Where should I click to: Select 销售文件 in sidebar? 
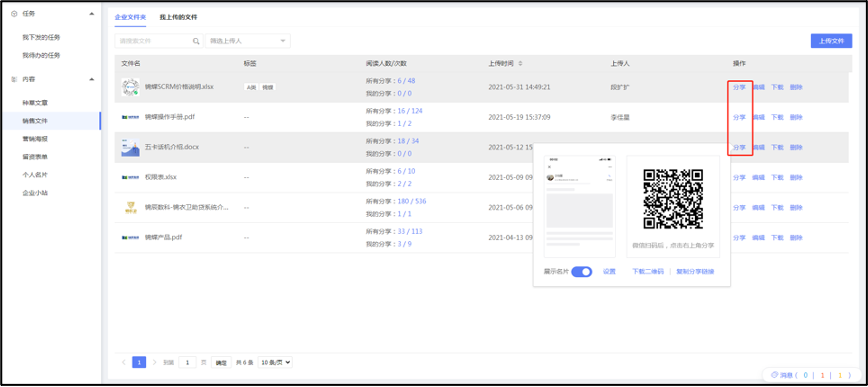point(35,121)
